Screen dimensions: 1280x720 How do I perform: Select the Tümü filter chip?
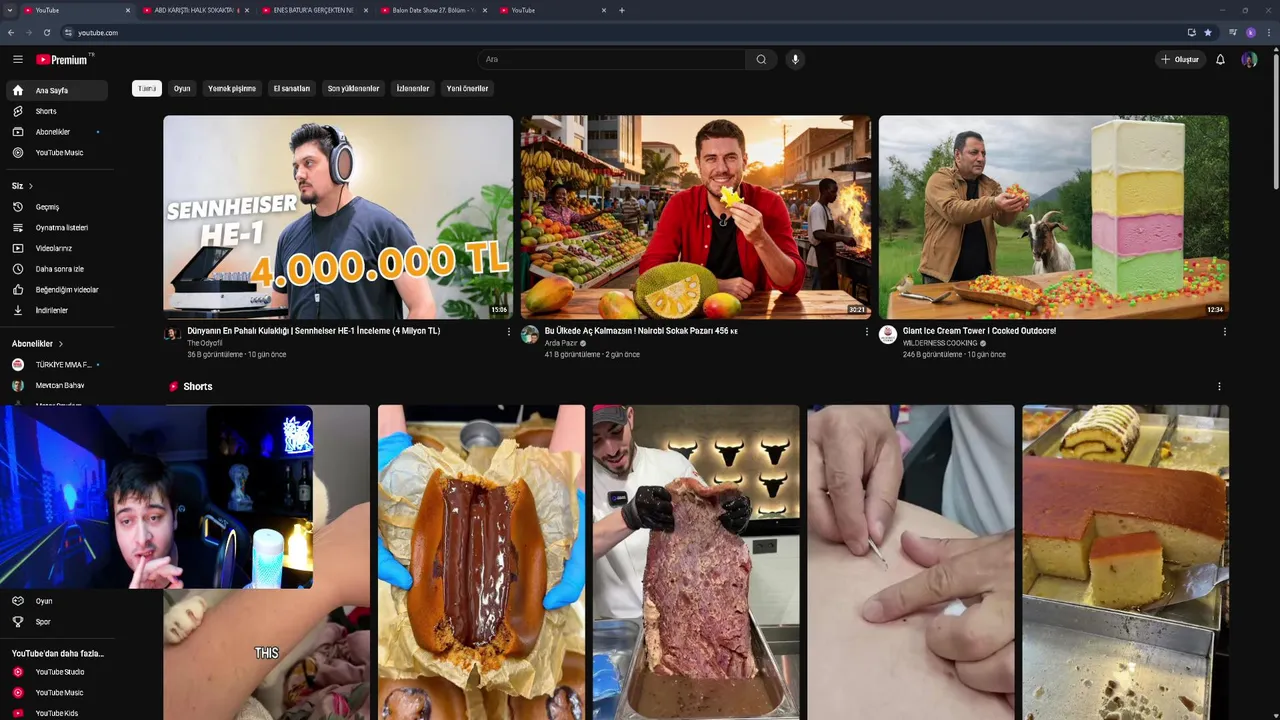(x=147, y=88)
